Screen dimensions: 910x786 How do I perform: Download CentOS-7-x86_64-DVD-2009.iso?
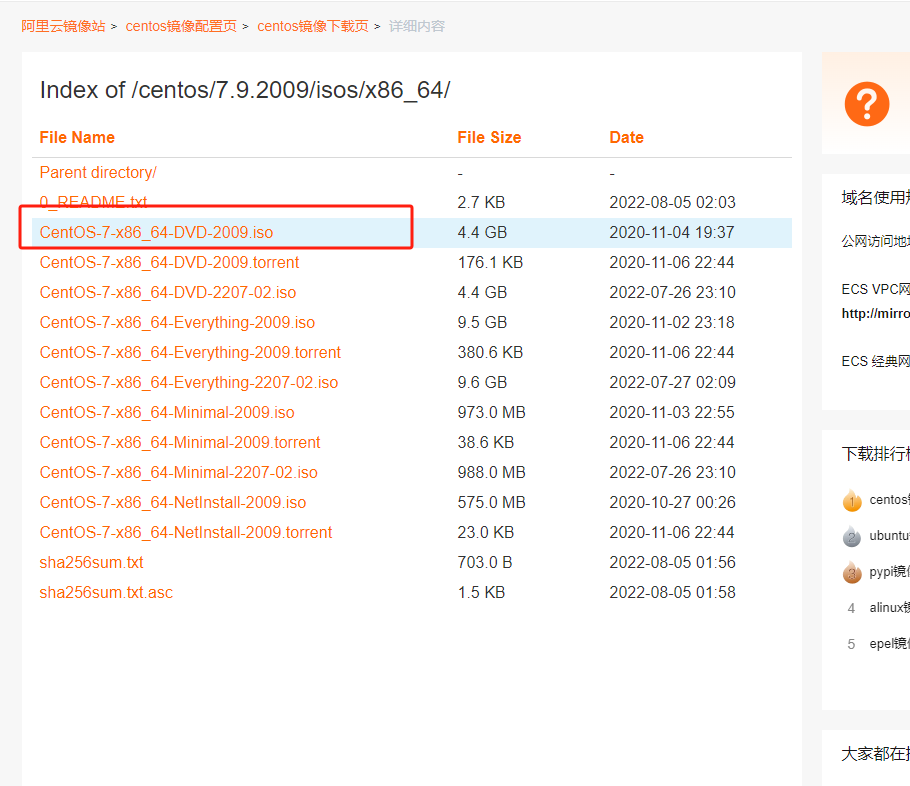156,232
